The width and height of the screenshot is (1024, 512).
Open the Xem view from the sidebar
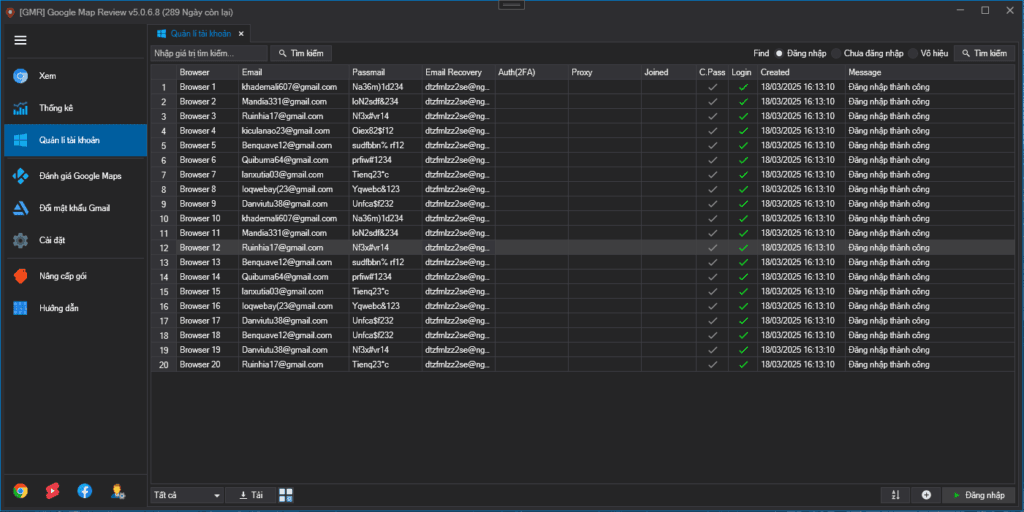(x=75, y=76)
